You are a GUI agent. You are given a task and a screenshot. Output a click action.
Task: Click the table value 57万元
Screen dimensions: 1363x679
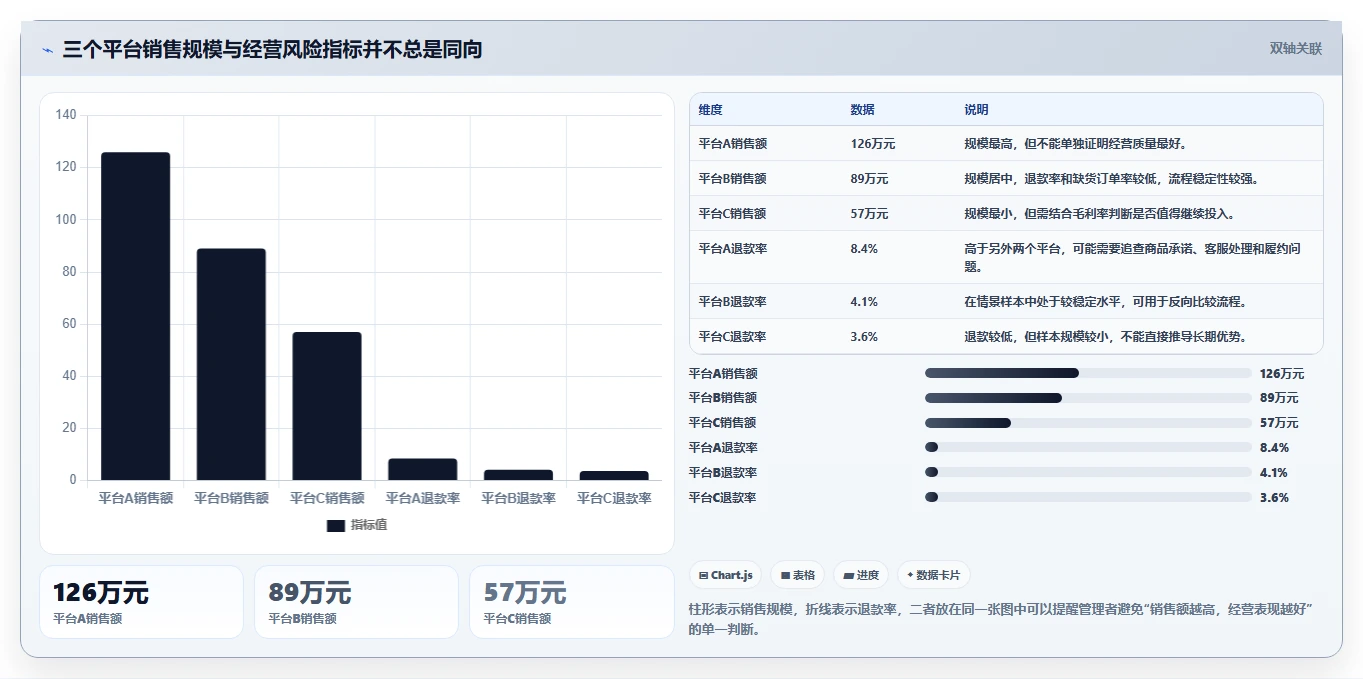[x=869, y=213]
